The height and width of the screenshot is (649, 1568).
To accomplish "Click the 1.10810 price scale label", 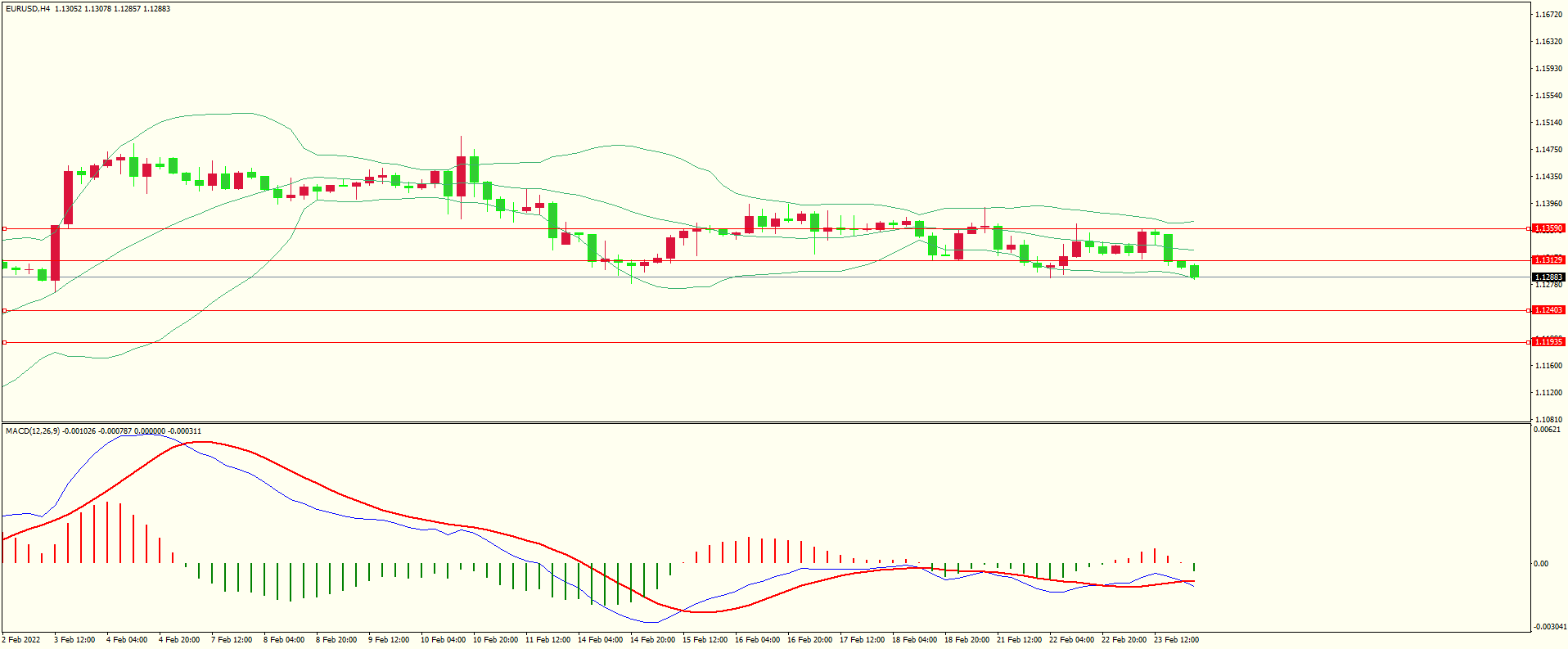I will pos(1549,420).
